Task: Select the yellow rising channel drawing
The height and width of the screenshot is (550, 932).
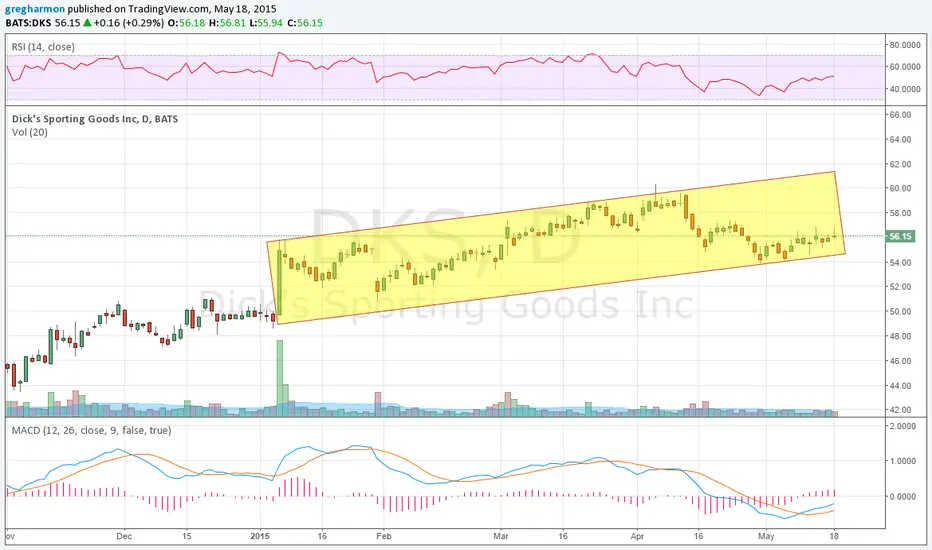Action: click(x=556, y=247)
